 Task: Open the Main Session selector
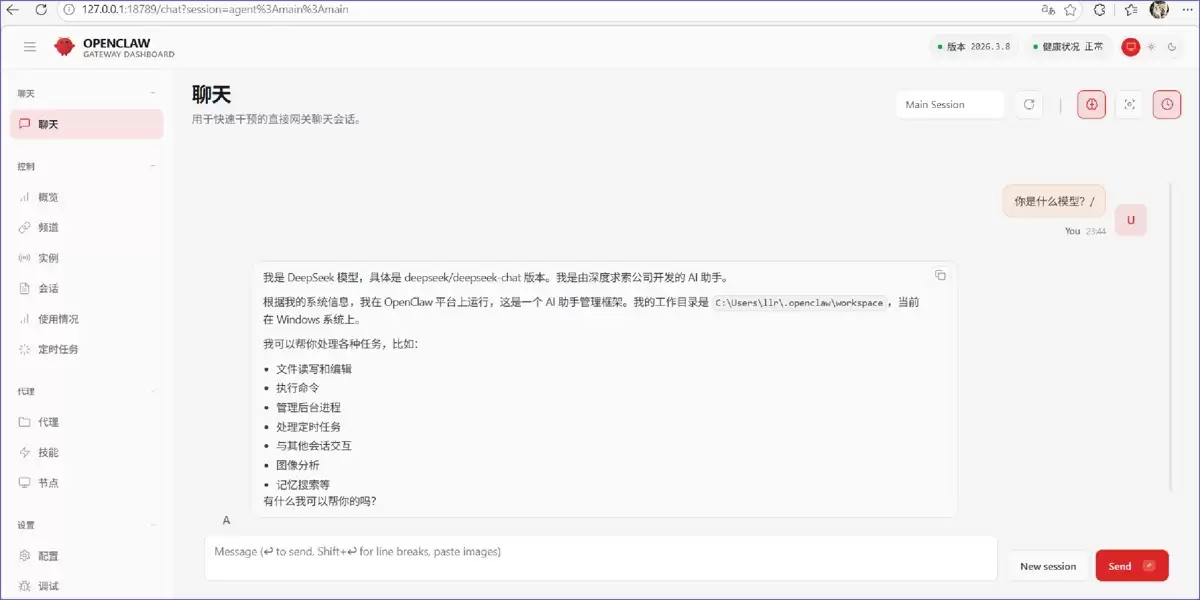[x=950, y=104]
